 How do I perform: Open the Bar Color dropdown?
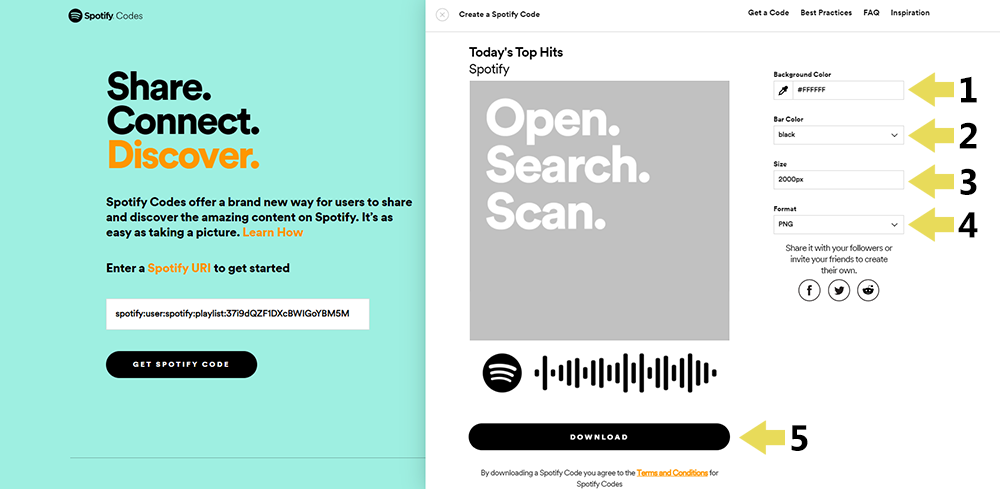coord(839,135)
